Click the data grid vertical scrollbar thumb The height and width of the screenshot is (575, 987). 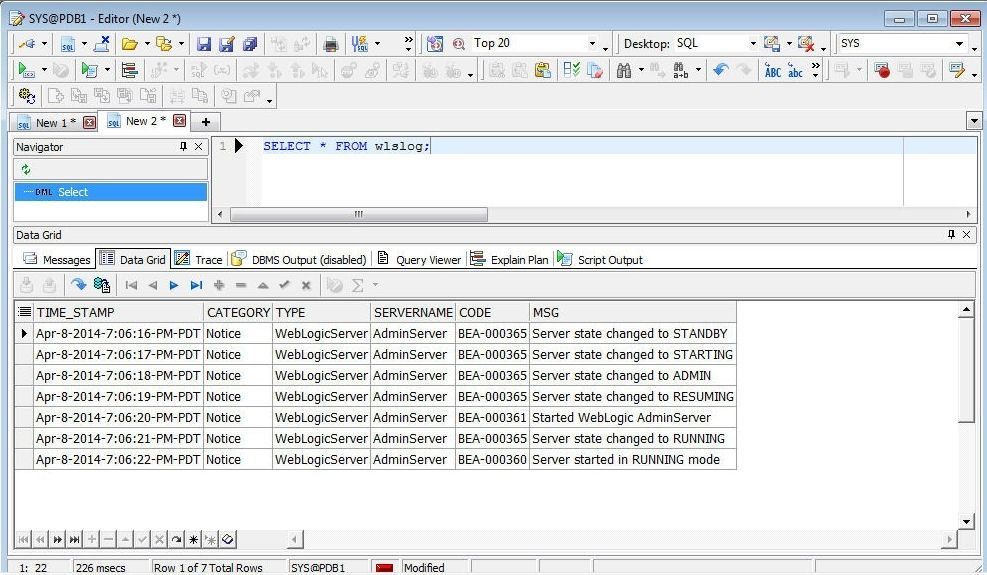[966, 370]
